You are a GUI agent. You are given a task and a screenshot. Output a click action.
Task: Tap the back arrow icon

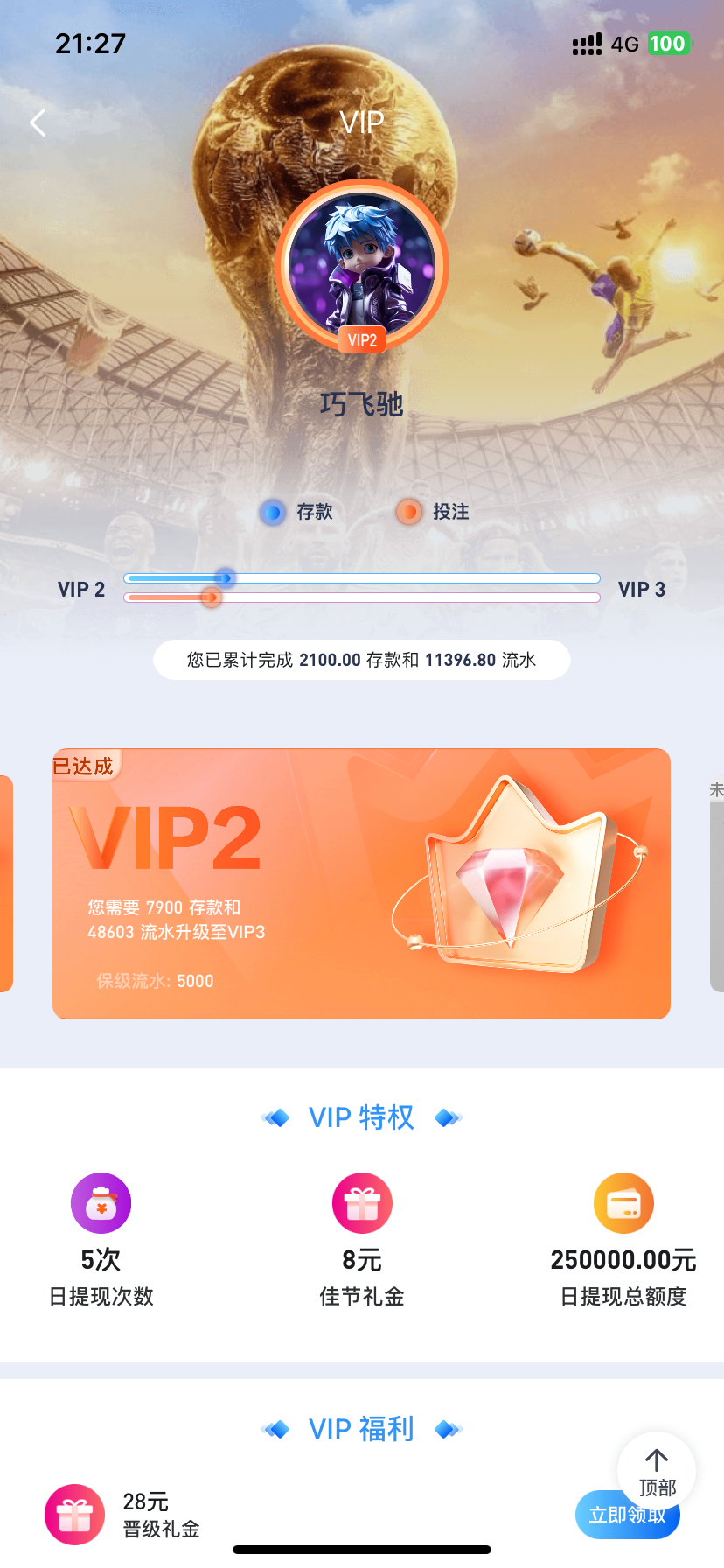pyautogui.click(x=38, y=122)
